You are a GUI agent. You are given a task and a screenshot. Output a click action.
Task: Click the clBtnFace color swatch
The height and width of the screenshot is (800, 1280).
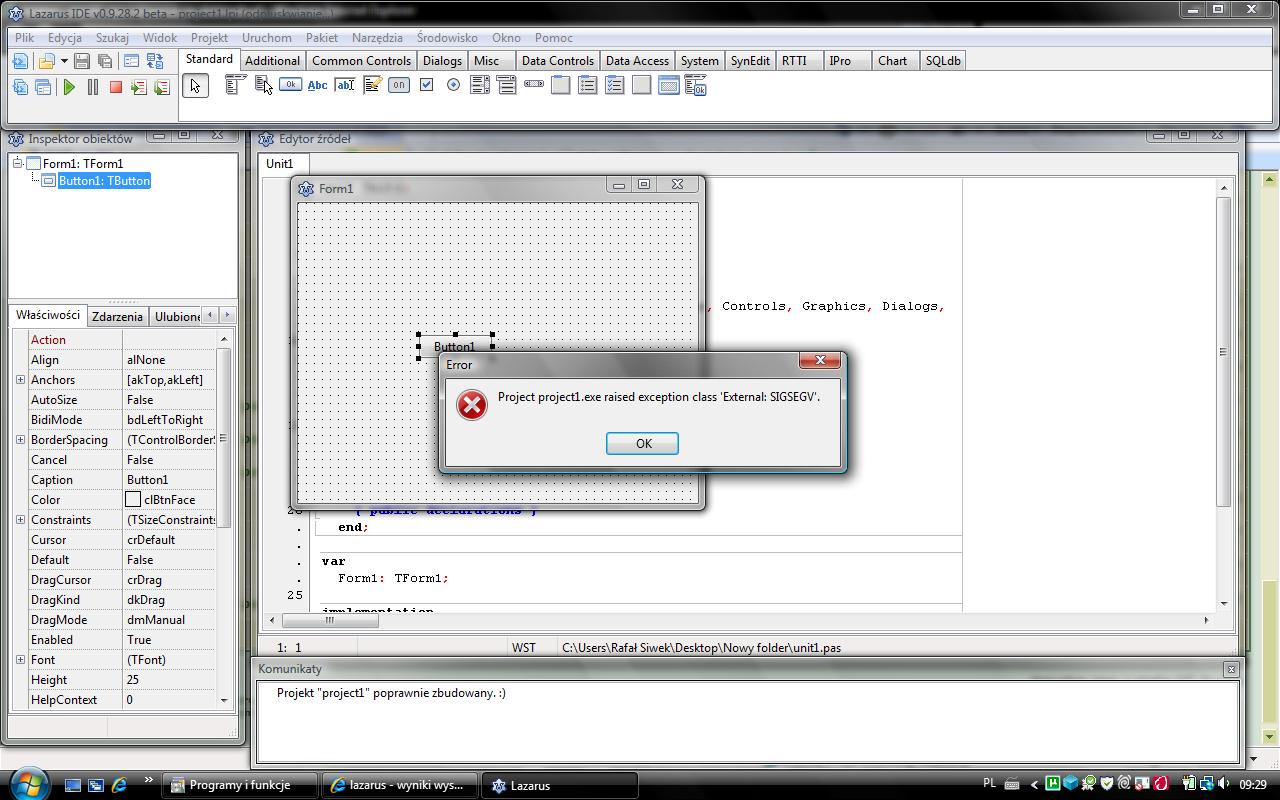133,500
